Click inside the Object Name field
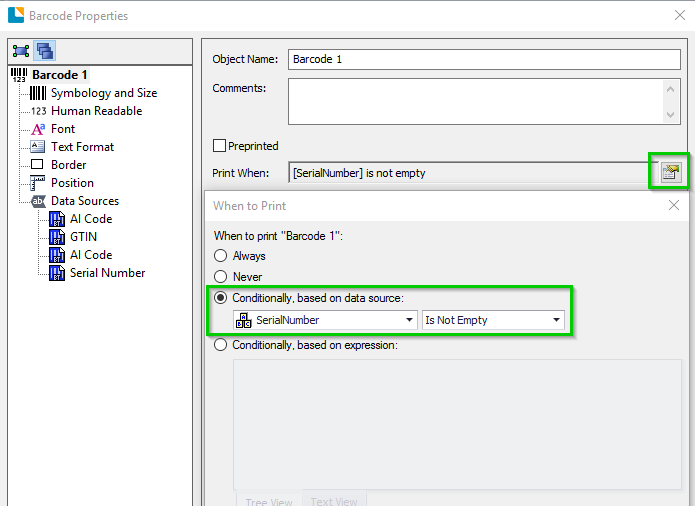 click(x=484, y=59)
